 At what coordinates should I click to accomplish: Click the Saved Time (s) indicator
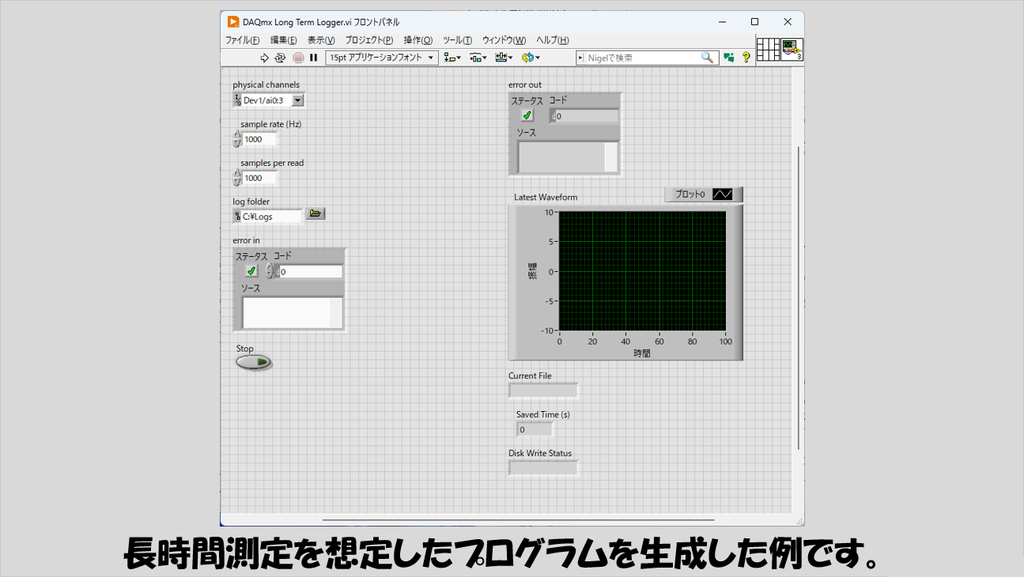(535, 429)
